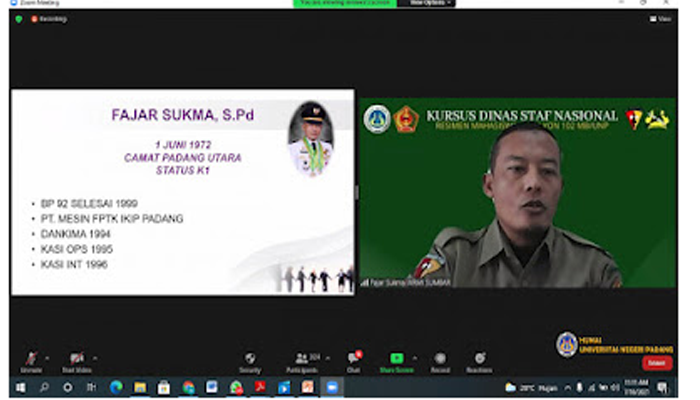700x400 pixels.
Task: Click the shared Fajar Sukma slide
Action: pos(182,192)
